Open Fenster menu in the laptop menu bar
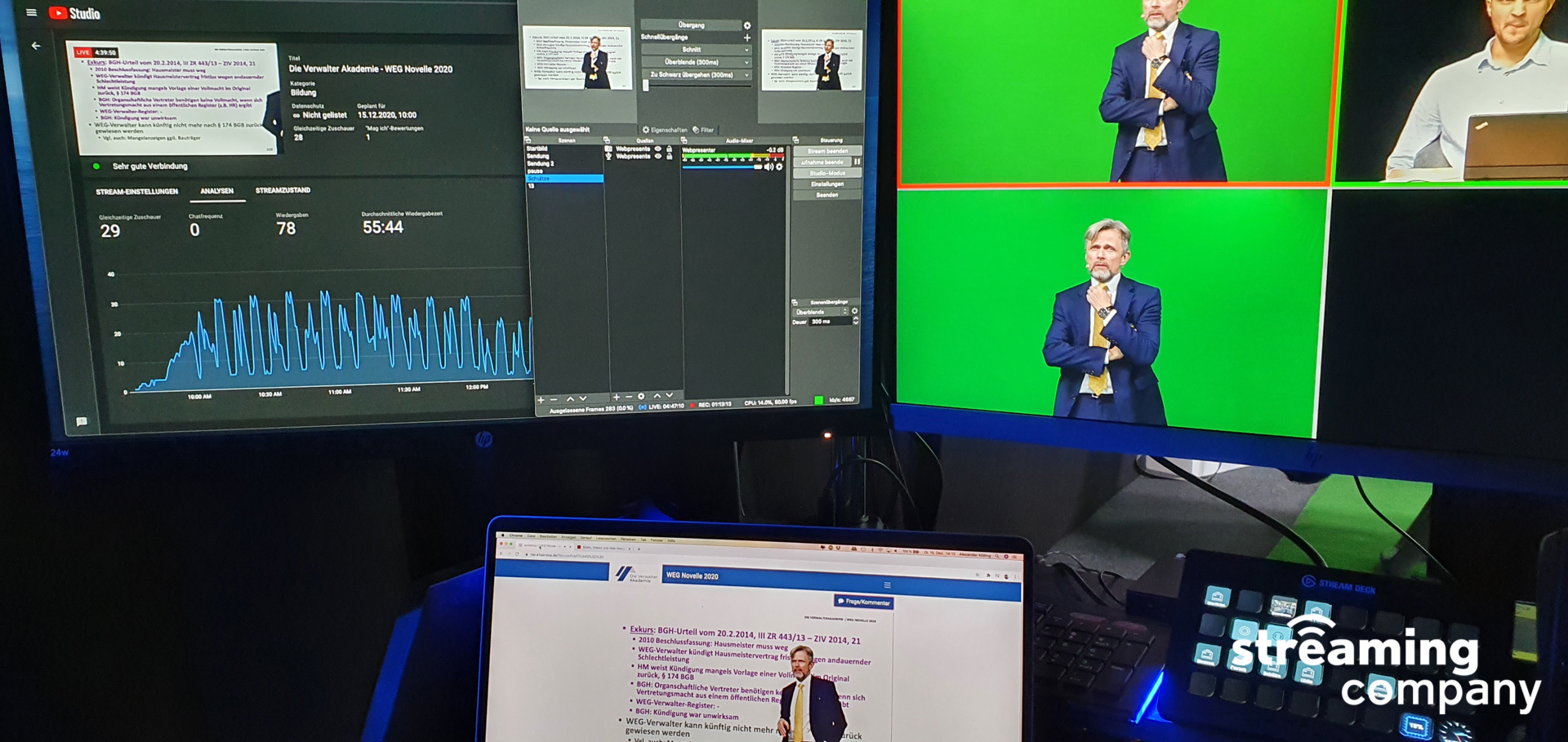This screenshot has height=742, width=1568. click(x=657, y=540)
